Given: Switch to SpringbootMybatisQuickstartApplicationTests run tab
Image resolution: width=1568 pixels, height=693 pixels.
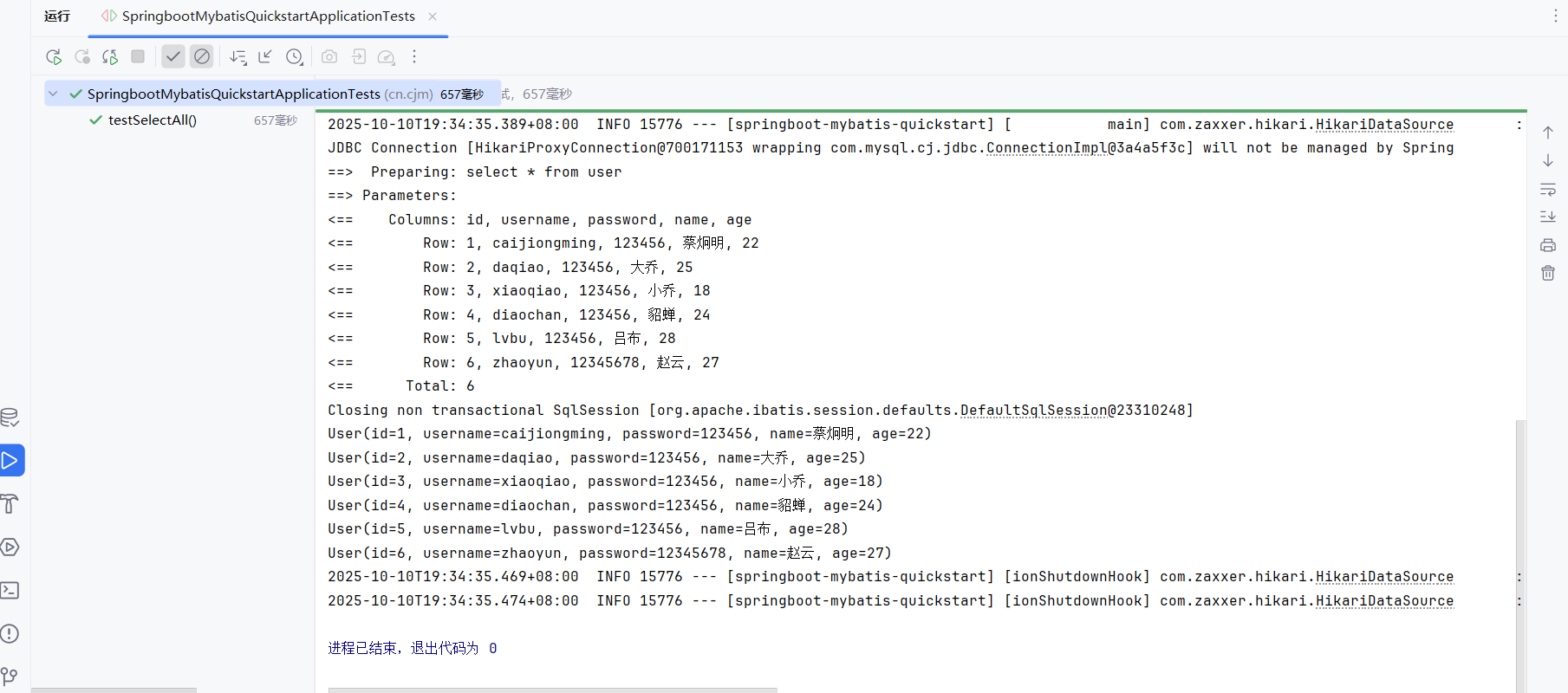Looking at the screenshot, I should pyautogui.click(x=268, y=16).
